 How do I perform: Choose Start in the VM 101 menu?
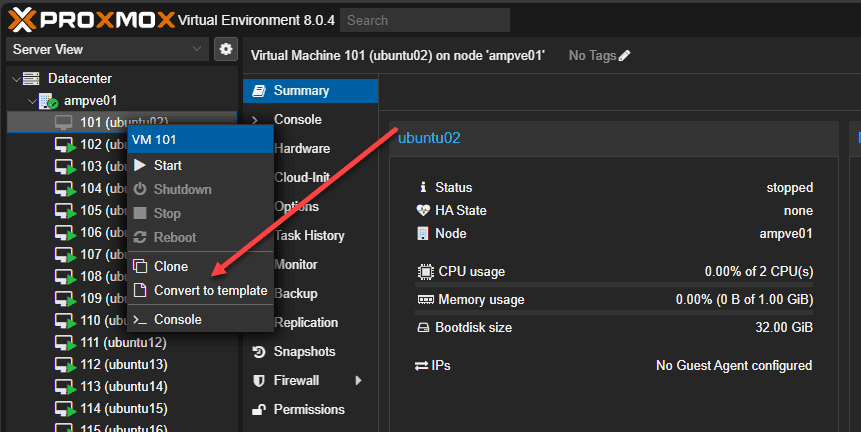(x=200, y=165)
